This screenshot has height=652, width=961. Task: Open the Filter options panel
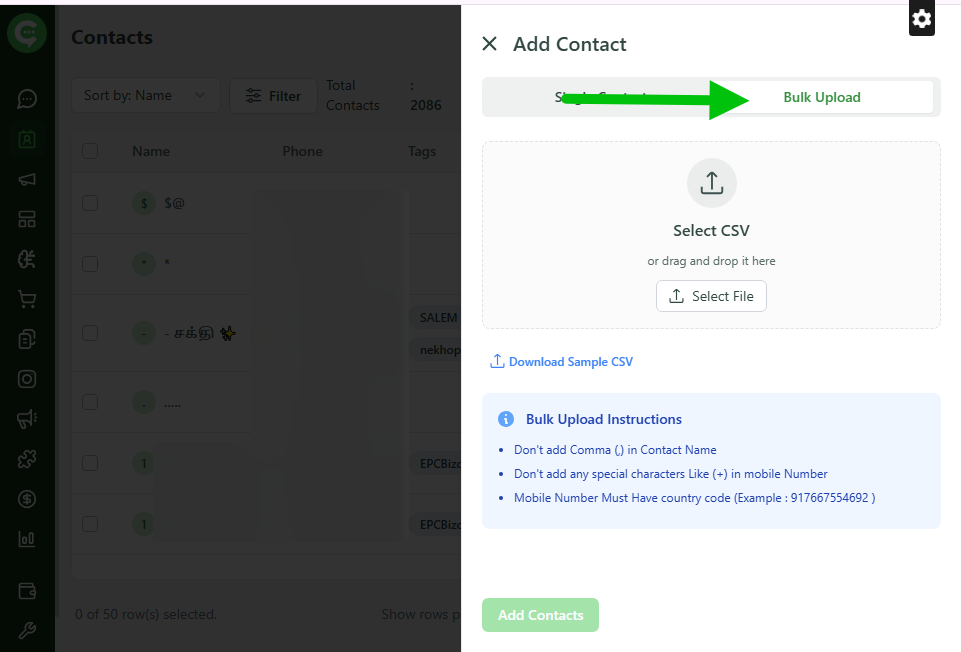(273, 95)
